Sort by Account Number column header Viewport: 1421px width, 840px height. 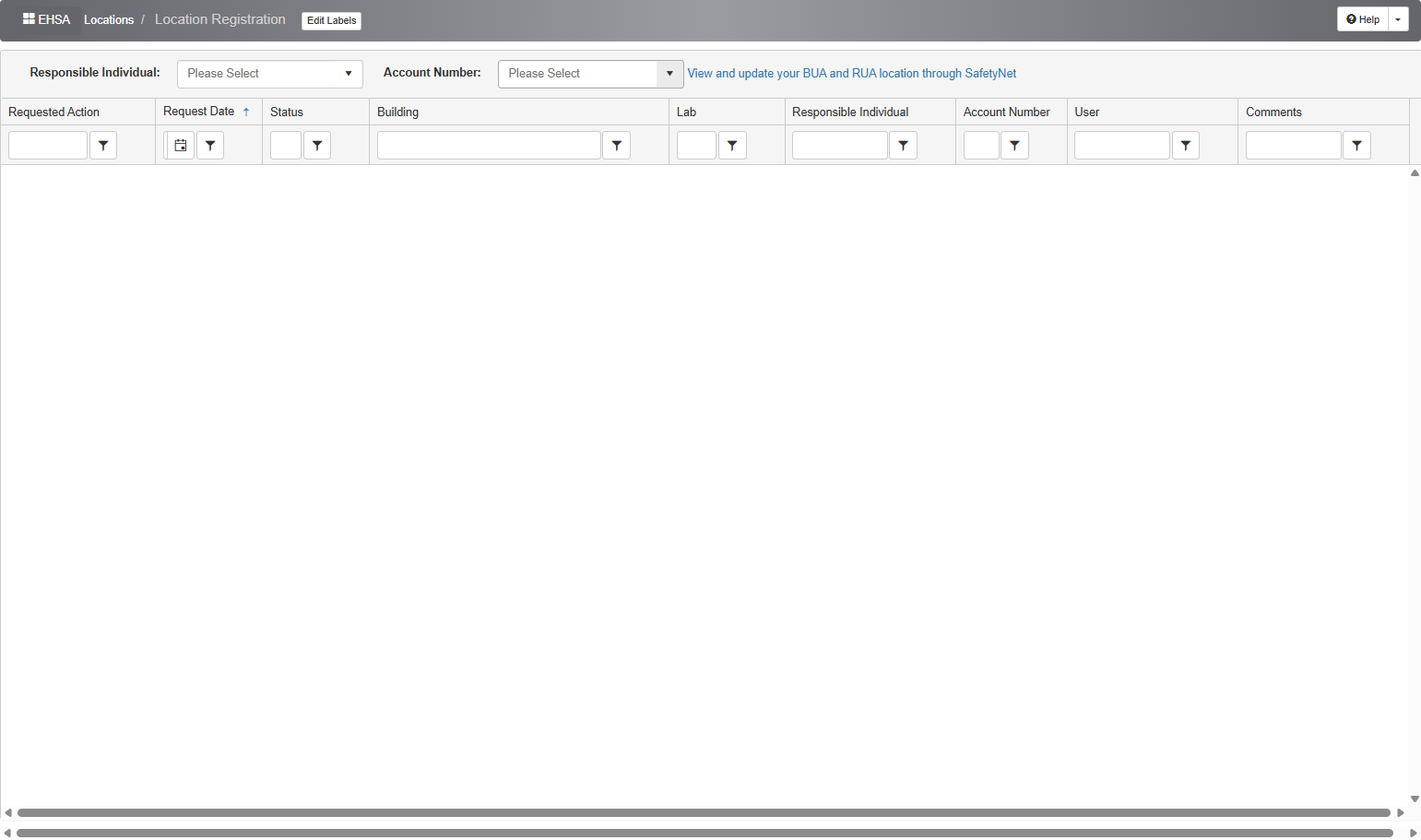(x=1007, y=112)
